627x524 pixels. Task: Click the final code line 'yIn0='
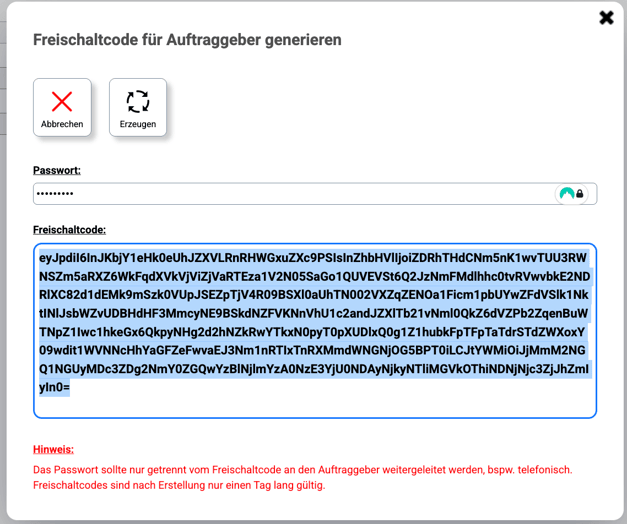tap(54, 387)
